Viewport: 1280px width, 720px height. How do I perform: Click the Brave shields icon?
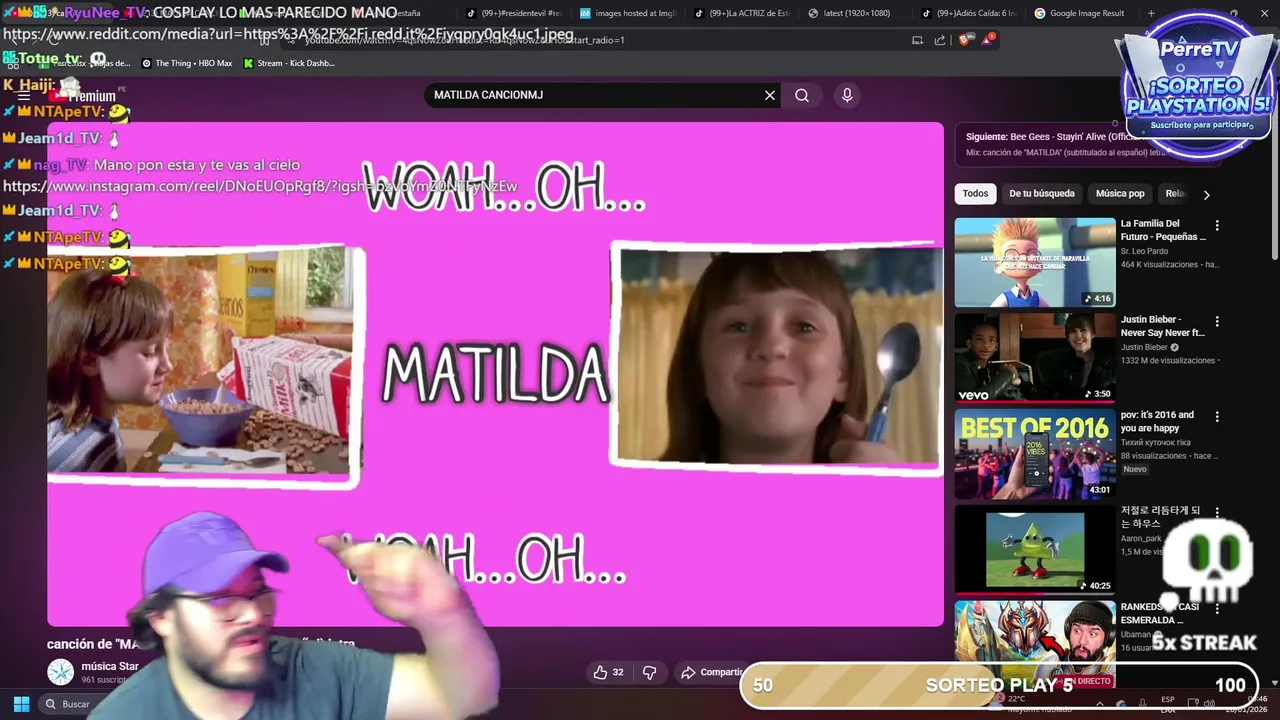click(x=964, y=40)
